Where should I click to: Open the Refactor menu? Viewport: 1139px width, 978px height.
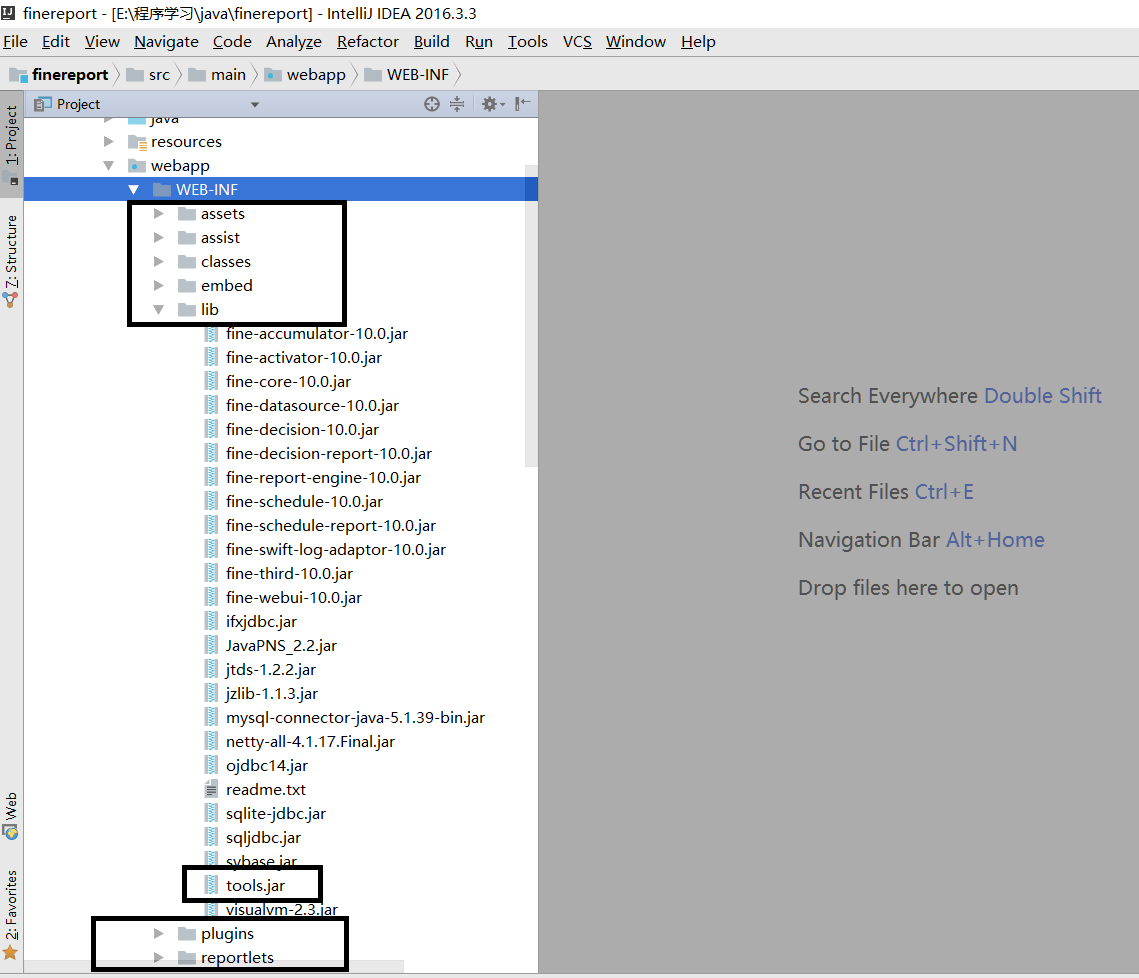368,41
